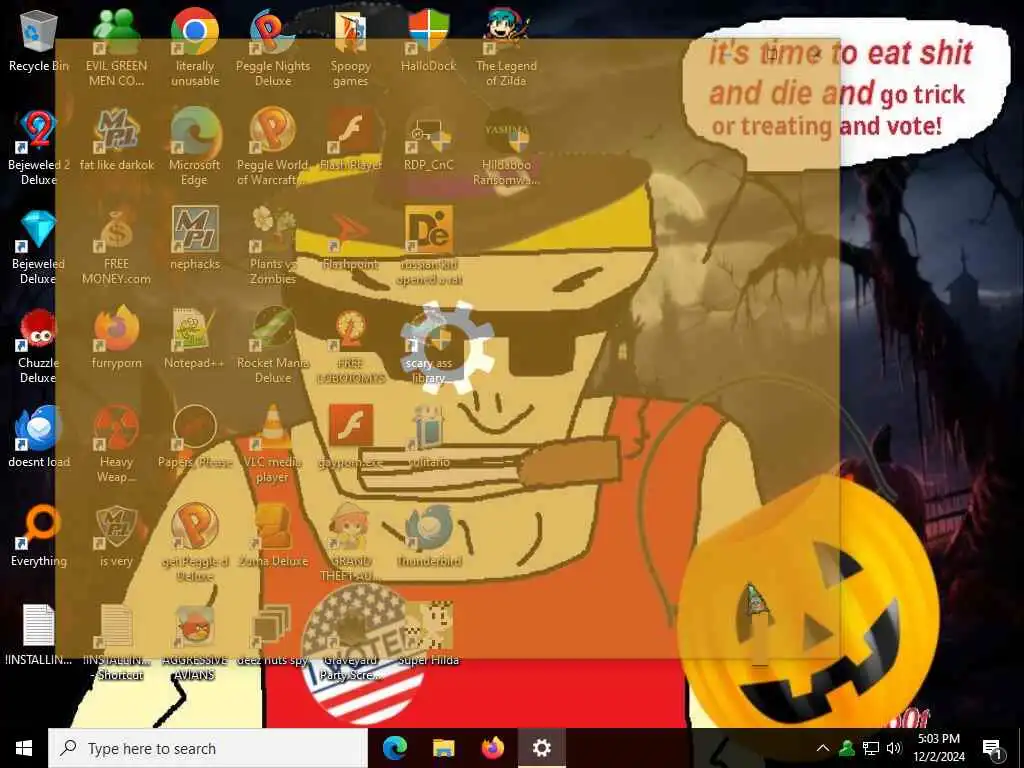Image resolution: width=1024 pixels, height=768 pixels.
Task: Click the network status tray icon
Action: tap(871, 748)
